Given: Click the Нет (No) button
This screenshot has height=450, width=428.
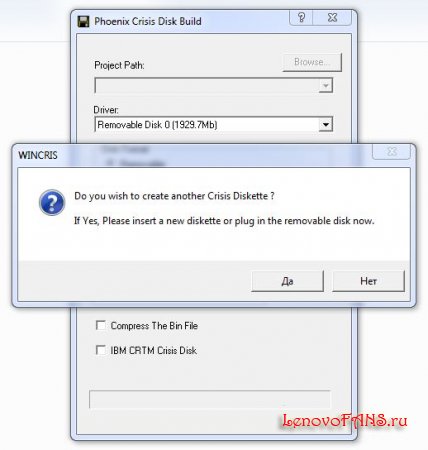Looking at the screenshot, I should pyautogui.click(x=368, y=281).
